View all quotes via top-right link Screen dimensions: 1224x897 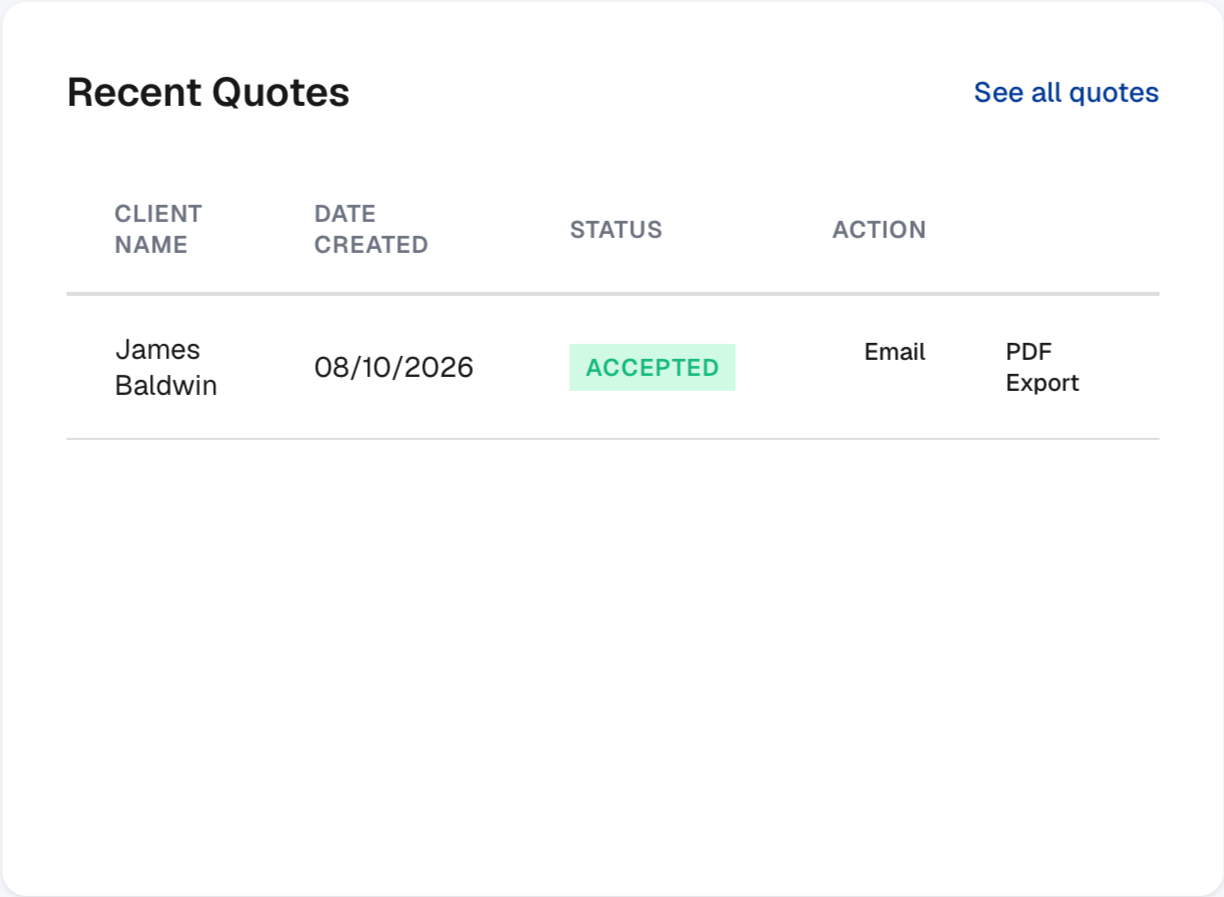tap(1066, 93)
